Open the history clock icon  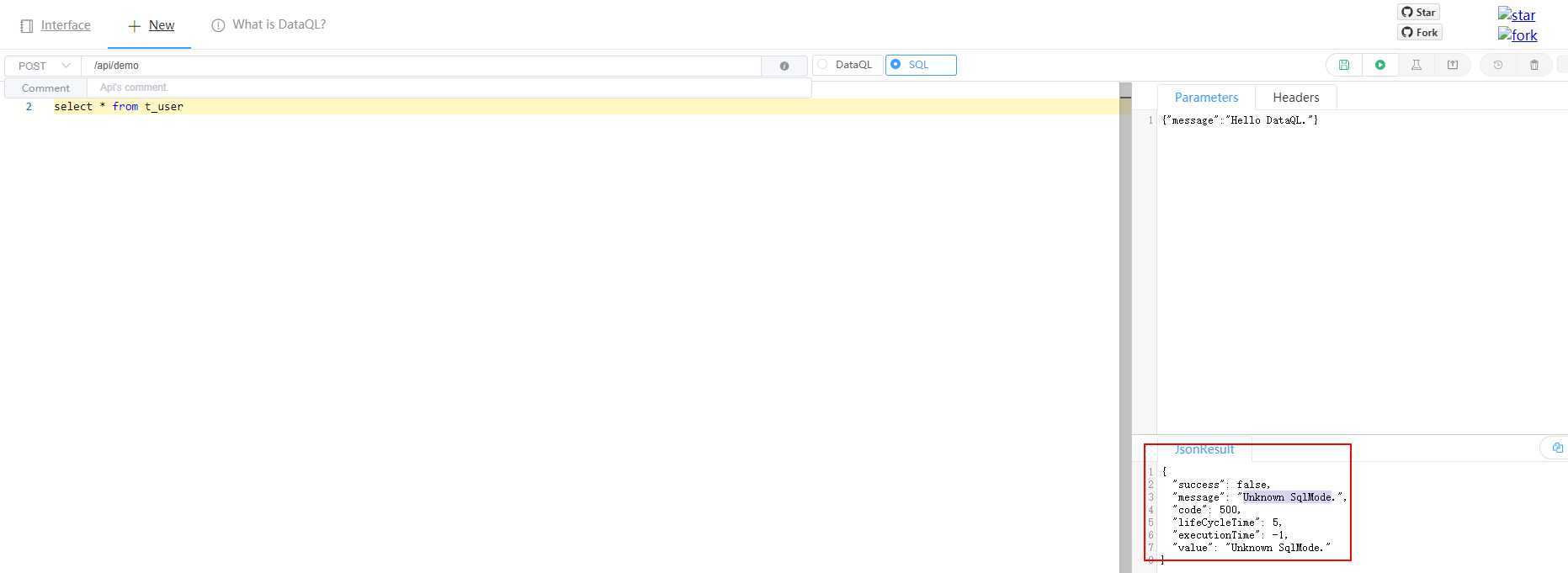(x=1498, y=65)
